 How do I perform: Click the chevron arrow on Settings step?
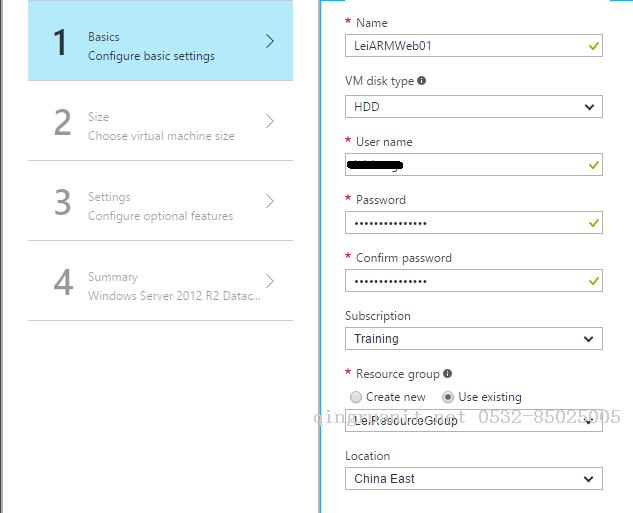point(270,201)
